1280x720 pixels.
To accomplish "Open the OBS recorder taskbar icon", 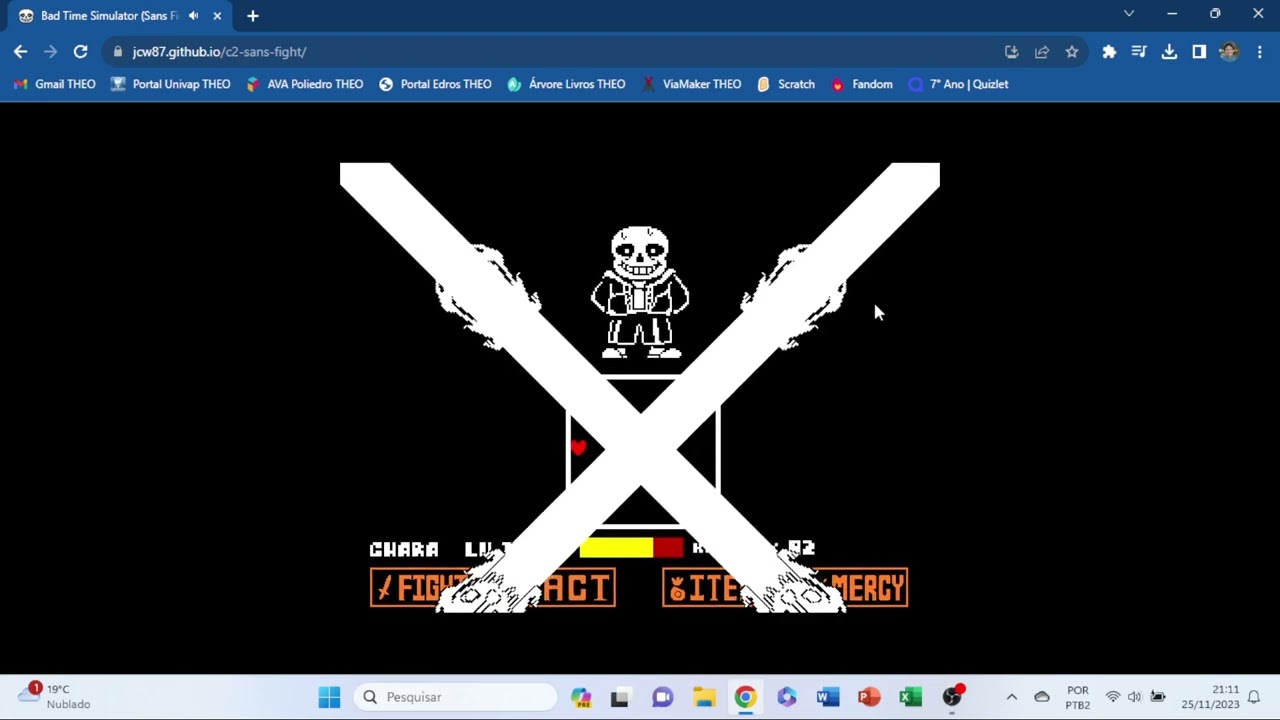I will pyautogui.click(x=952, y=697).
